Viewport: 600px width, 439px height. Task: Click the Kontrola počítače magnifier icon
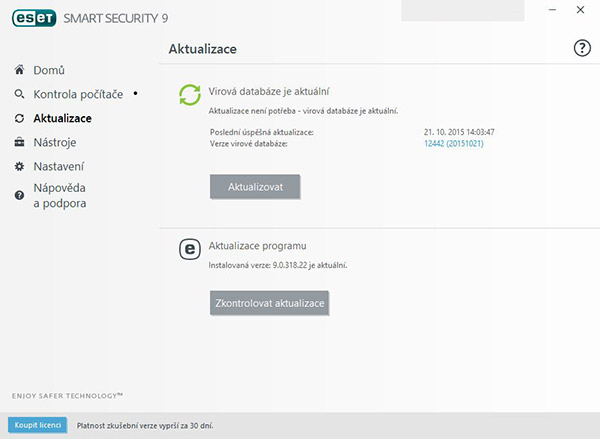pyautogui.click(x=19, y=94)
